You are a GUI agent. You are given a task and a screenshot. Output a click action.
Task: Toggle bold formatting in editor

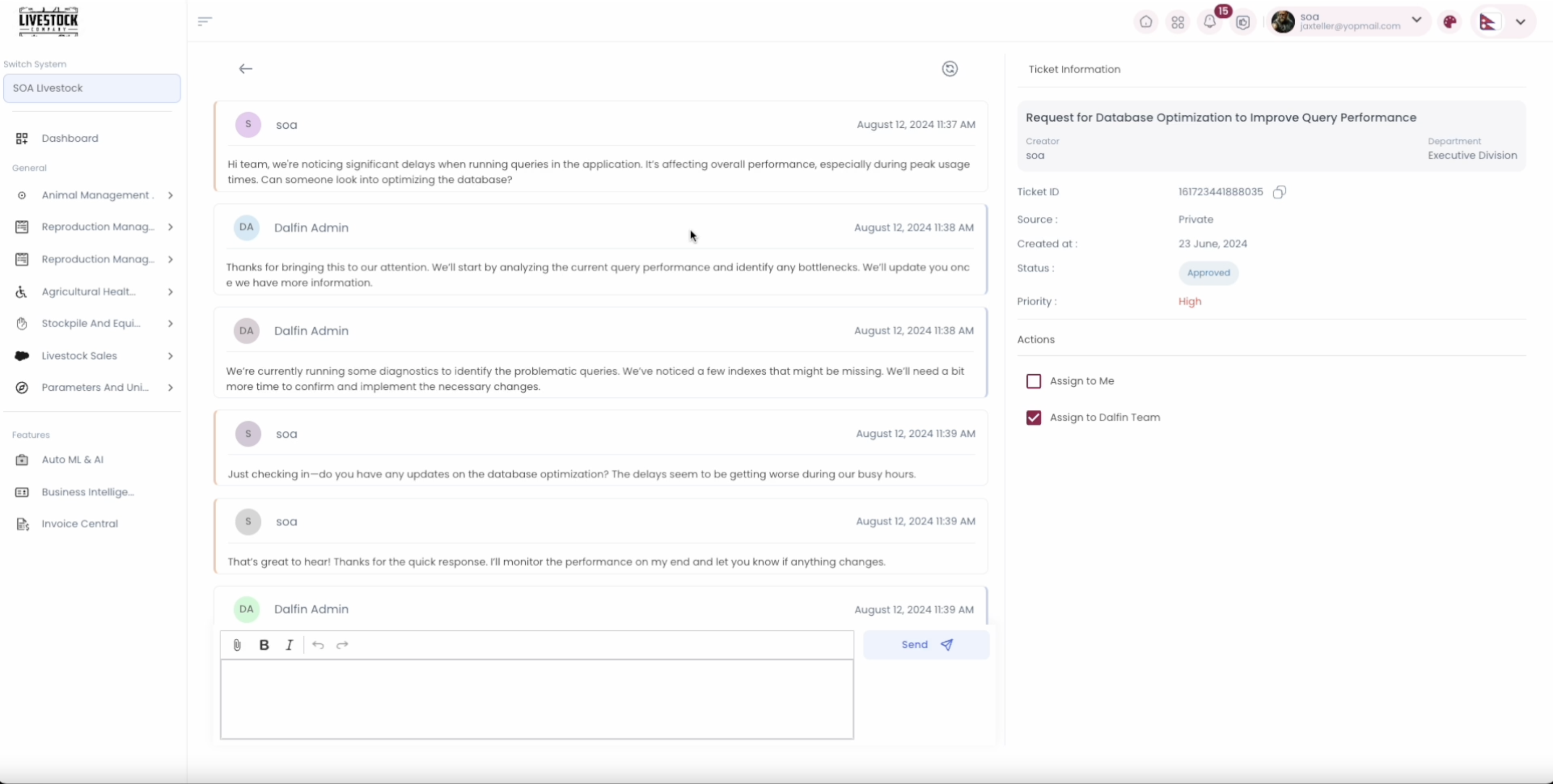click(x=264, y=645)
